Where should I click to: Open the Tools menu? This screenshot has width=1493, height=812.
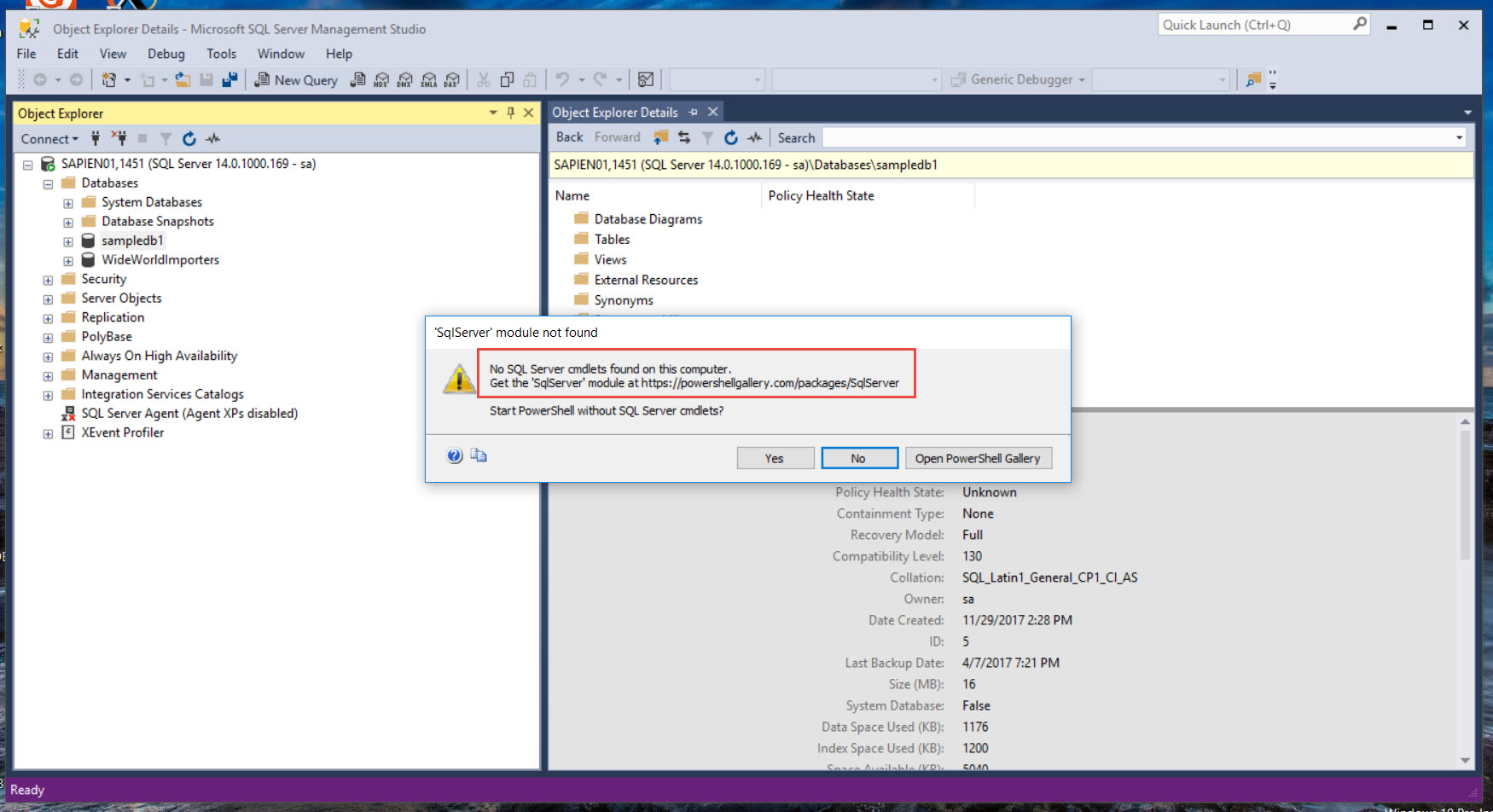pos(221,54)
